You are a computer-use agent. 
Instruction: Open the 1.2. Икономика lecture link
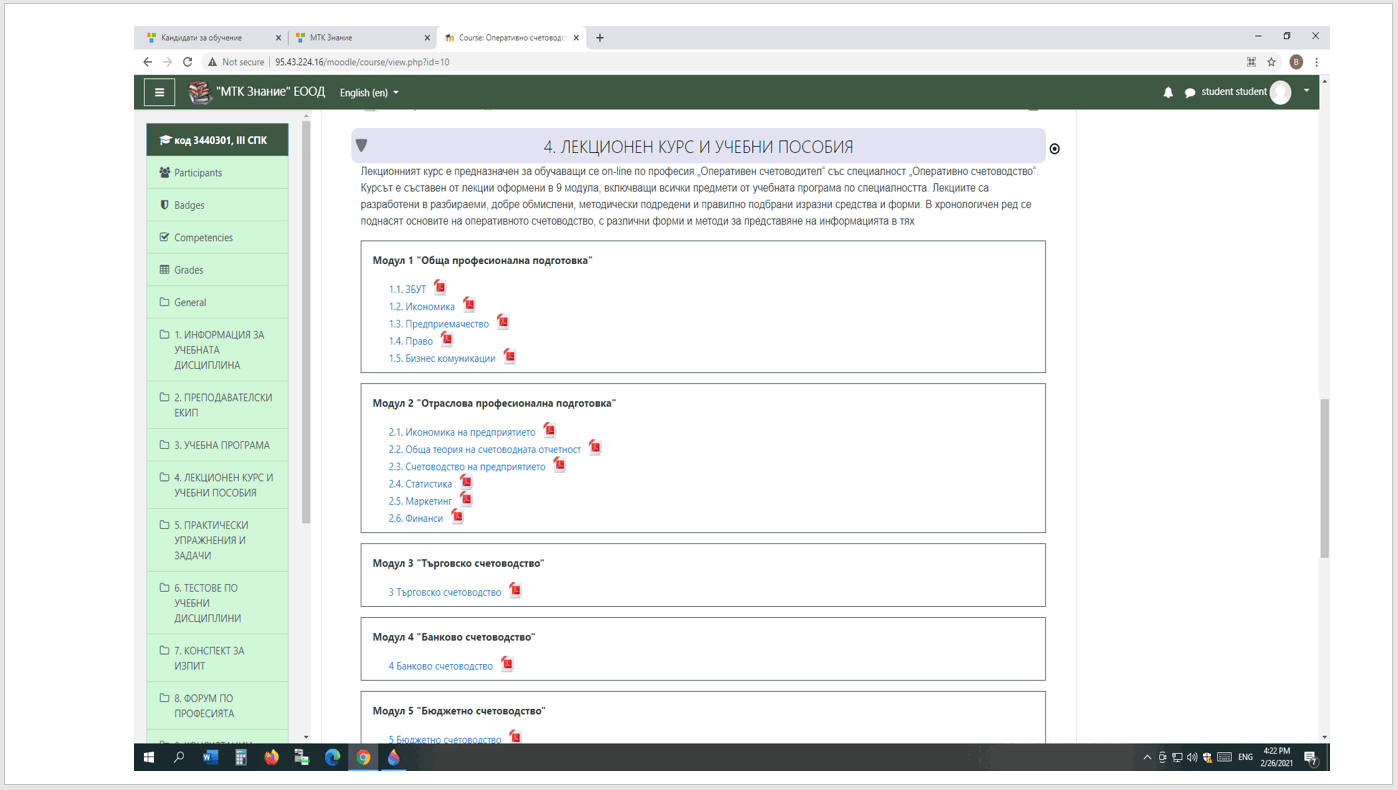click(421, 307)
